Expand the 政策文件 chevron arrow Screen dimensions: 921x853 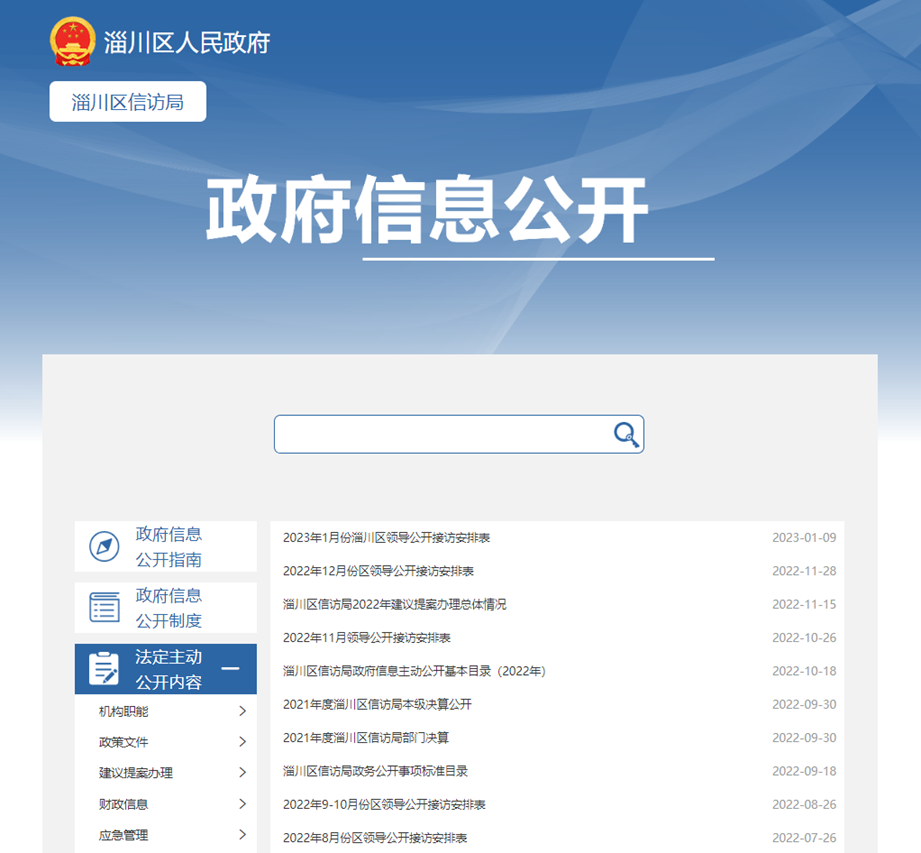coord(242,742)
